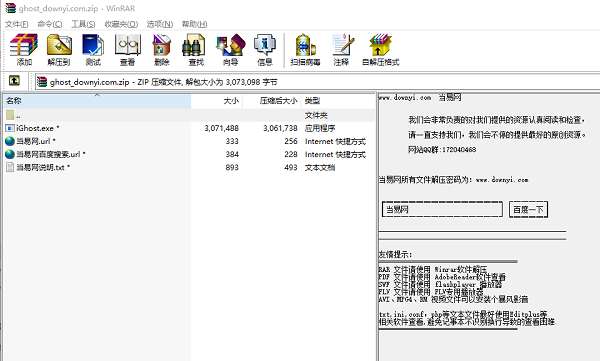Click the parent folder '..' icon
This screenshot has height=361, width=600.
click(x=10, y=115)
